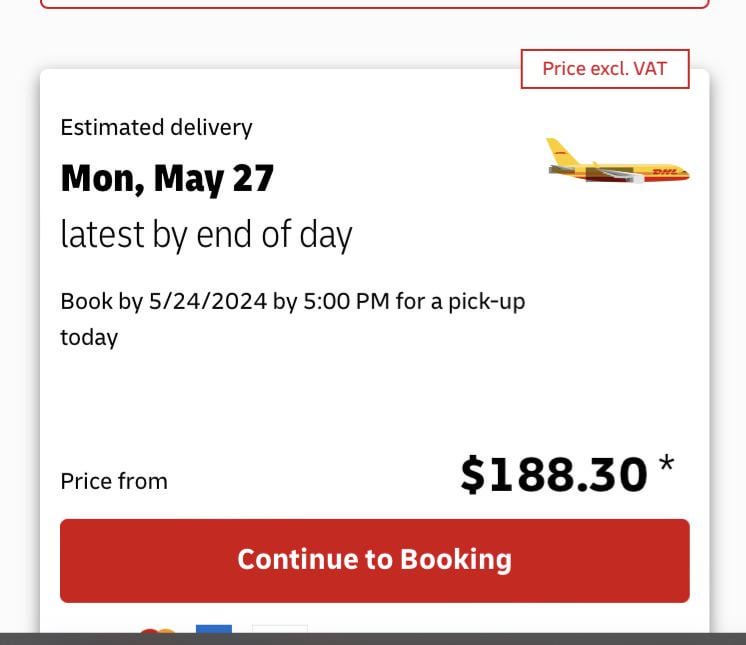The image size is (746, 645).
Task: Click the red-outlined box at the top
Action: [x=374, y=4]
